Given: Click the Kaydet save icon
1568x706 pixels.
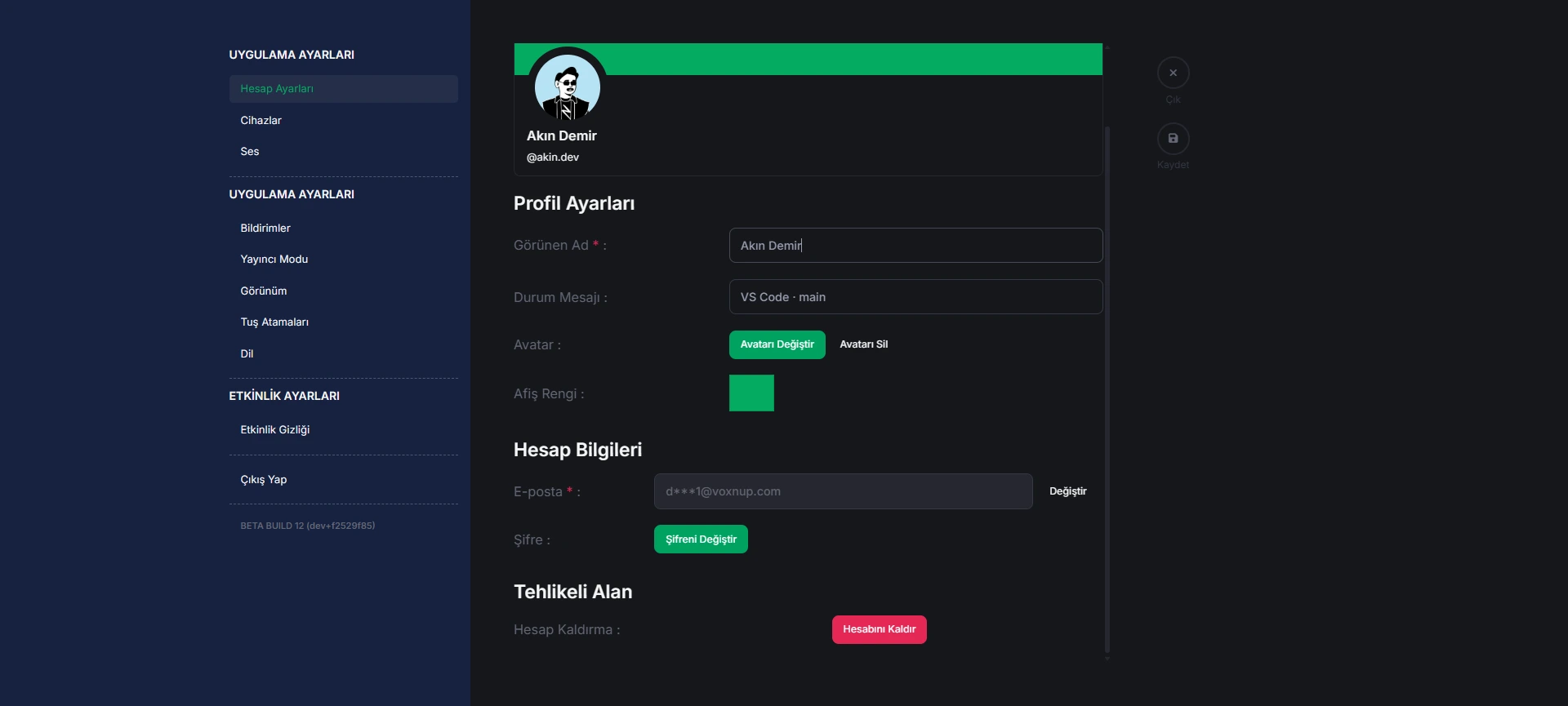Looking at the screenshot, I should coord(1173,139).
